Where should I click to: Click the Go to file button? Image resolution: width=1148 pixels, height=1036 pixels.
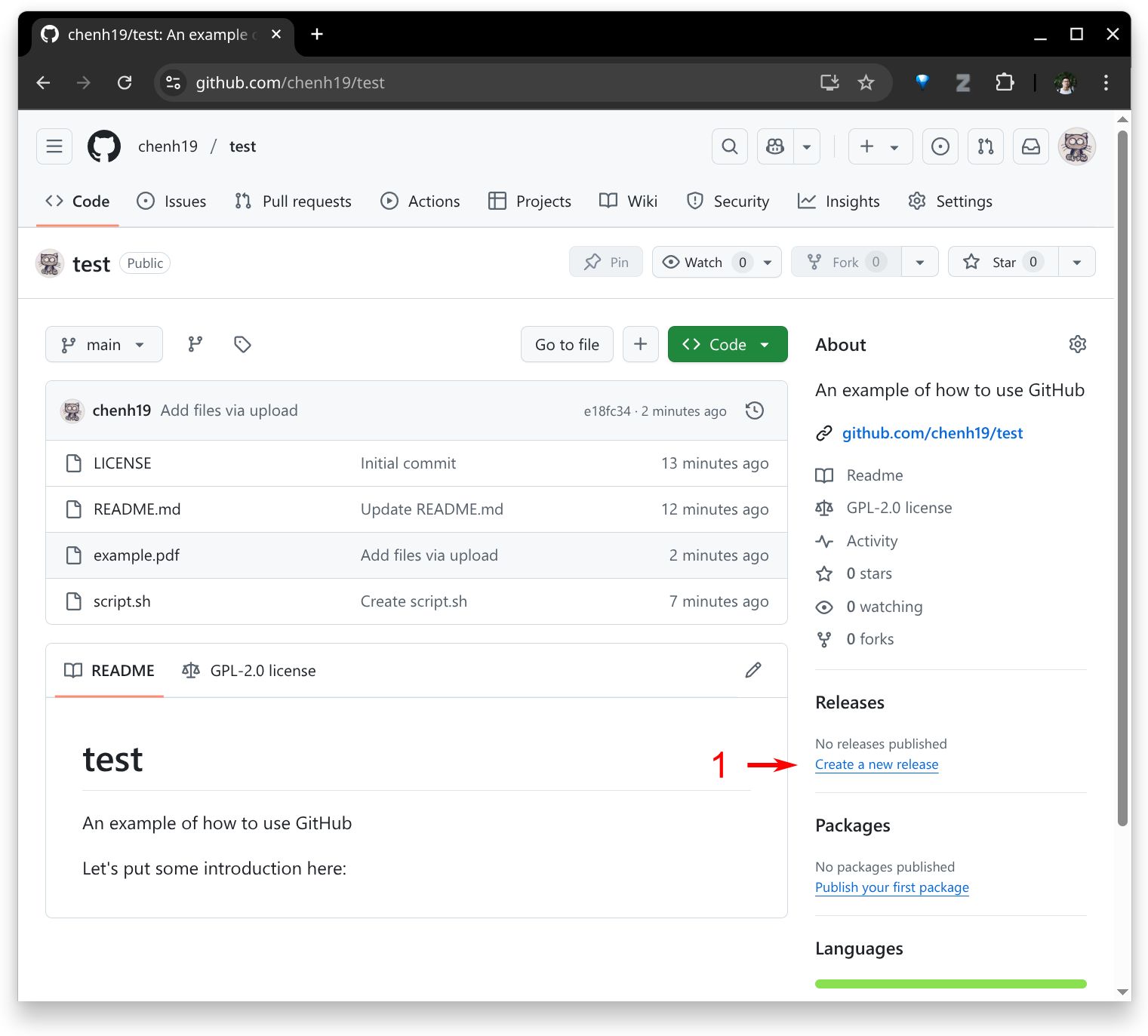coord(567,345)
